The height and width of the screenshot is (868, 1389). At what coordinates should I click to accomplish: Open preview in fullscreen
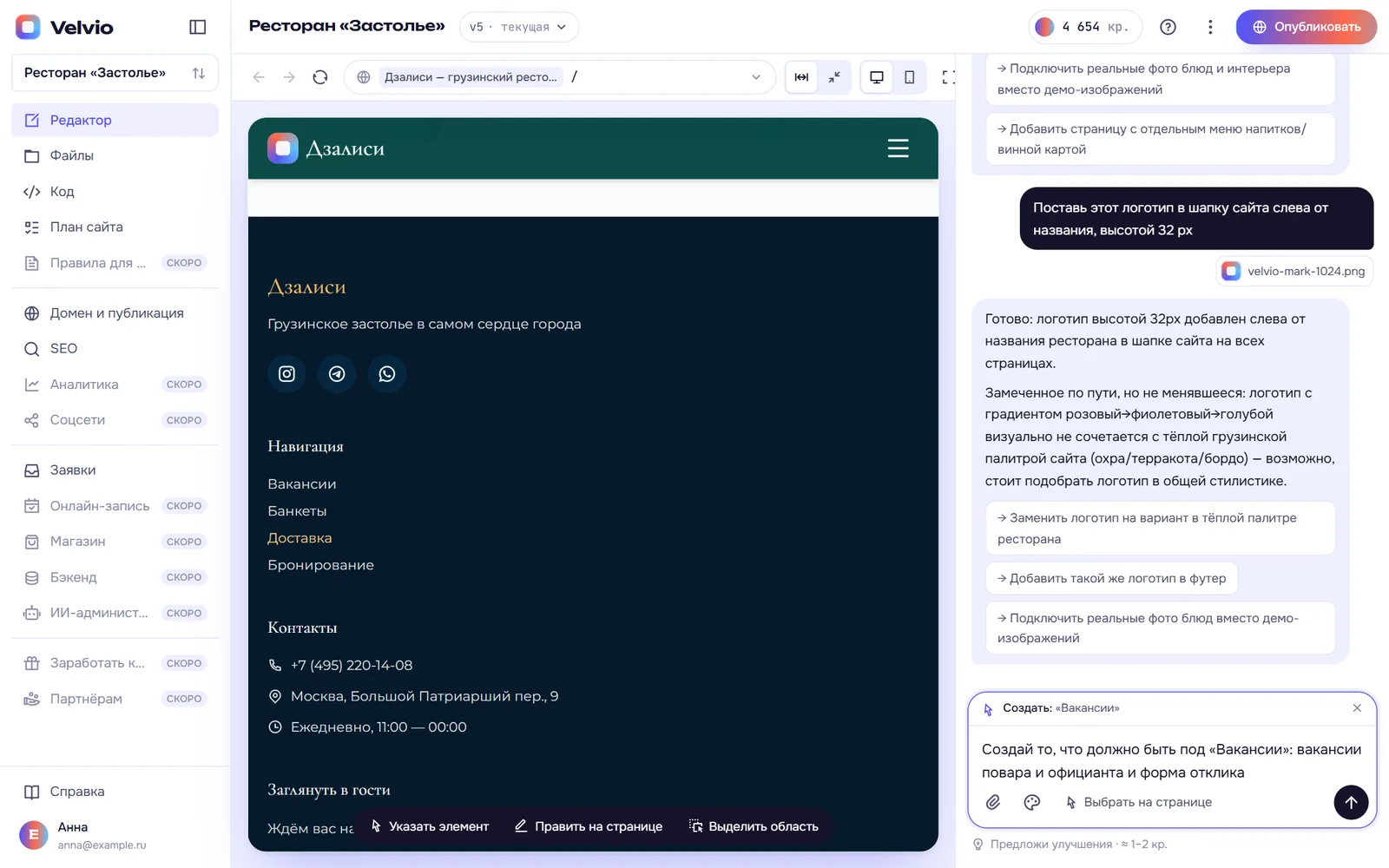click(x=949, y=77)
